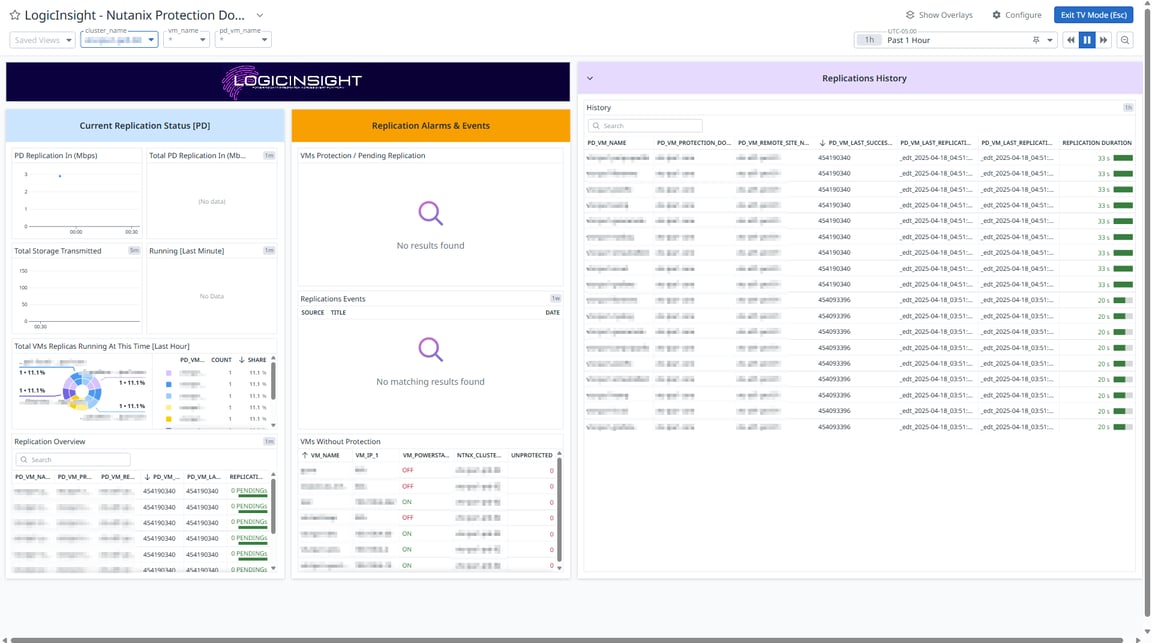Click the Replications Events widget title
Image resolution: width=1152 pixels, height=643 pixels.
pos(333,299)
